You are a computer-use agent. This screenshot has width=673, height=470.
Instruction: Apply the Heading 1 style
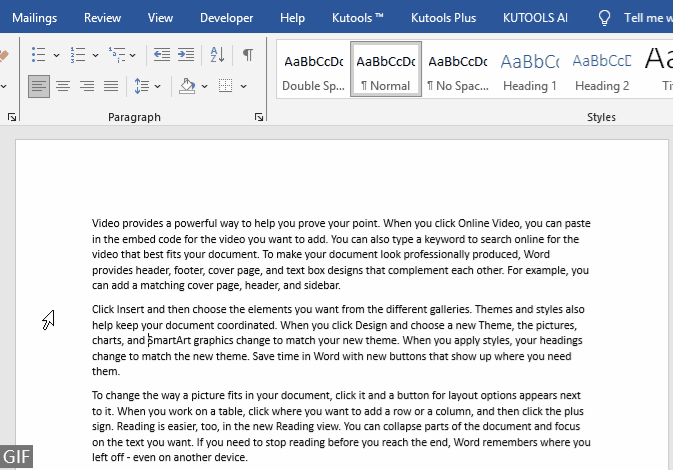point(530,70)
